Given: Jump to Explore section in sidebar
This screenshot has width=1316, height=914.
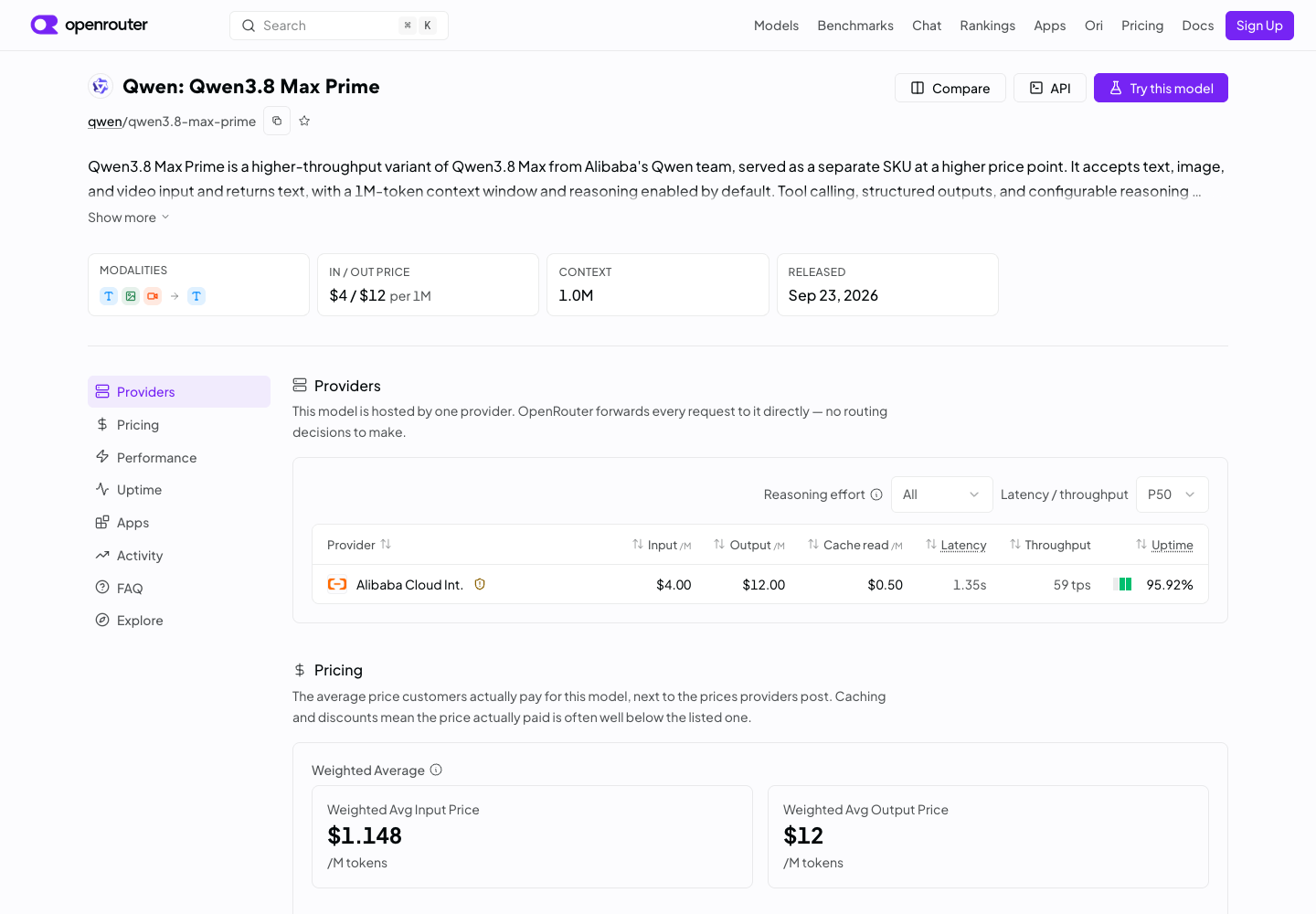Looking at the screenshot, I should coord(179,621).
